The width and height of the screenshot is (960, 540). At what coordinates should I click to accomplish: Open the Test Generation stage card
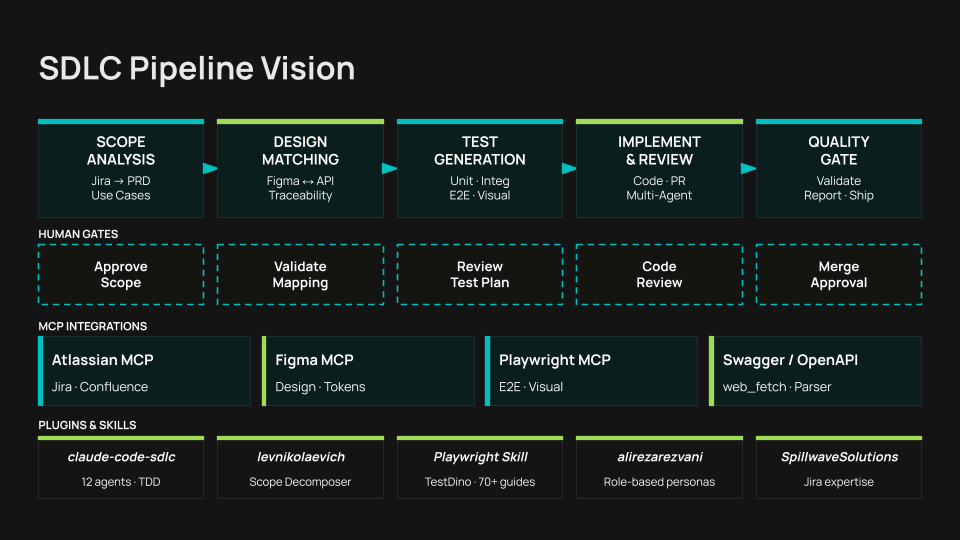480,168
